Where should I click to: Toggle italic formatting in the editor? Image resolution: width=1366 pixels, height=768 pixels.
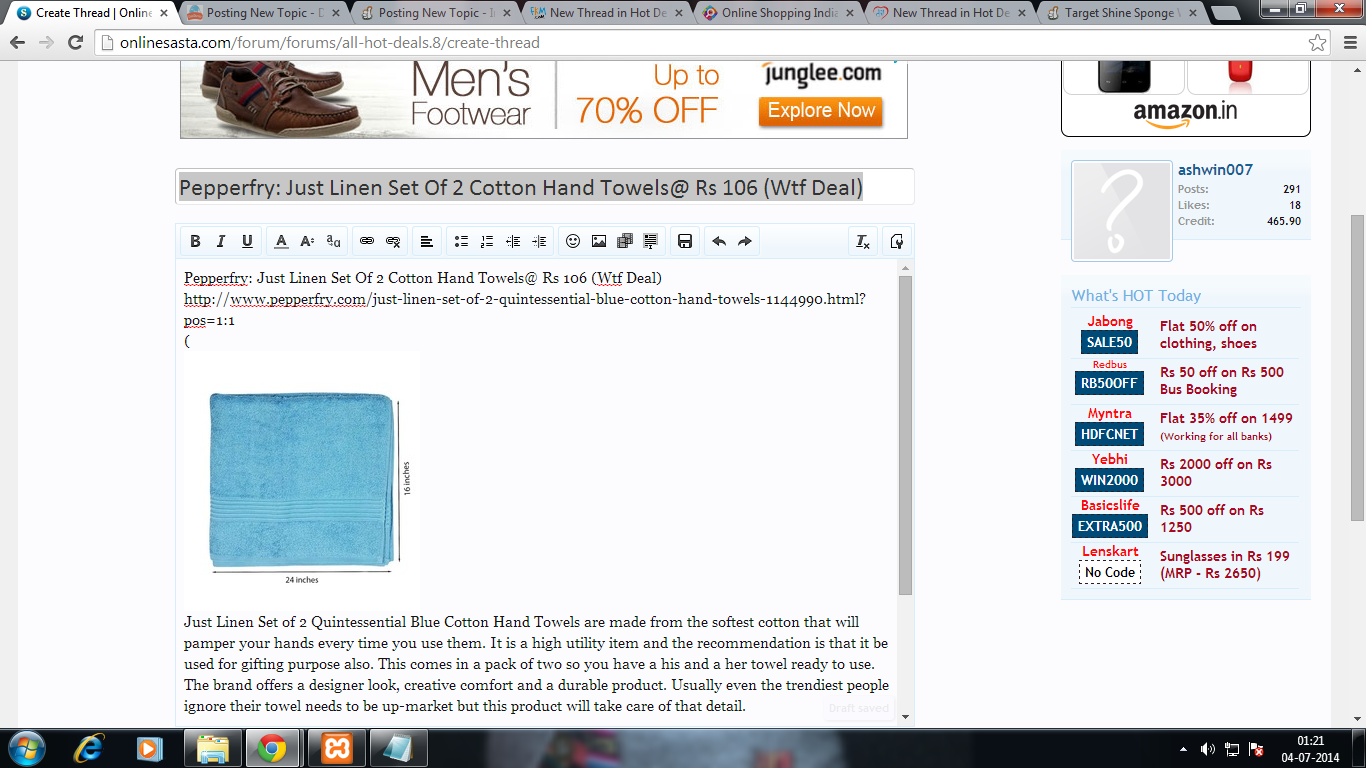point(221,241)
